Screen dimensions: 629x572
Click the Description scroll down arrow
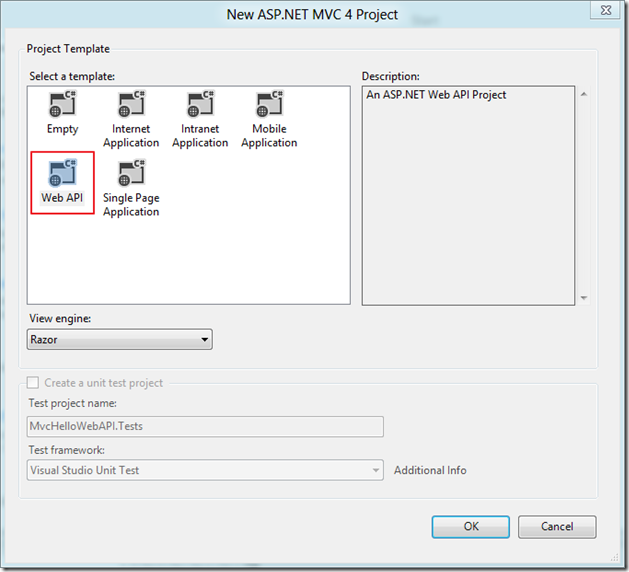584,298
